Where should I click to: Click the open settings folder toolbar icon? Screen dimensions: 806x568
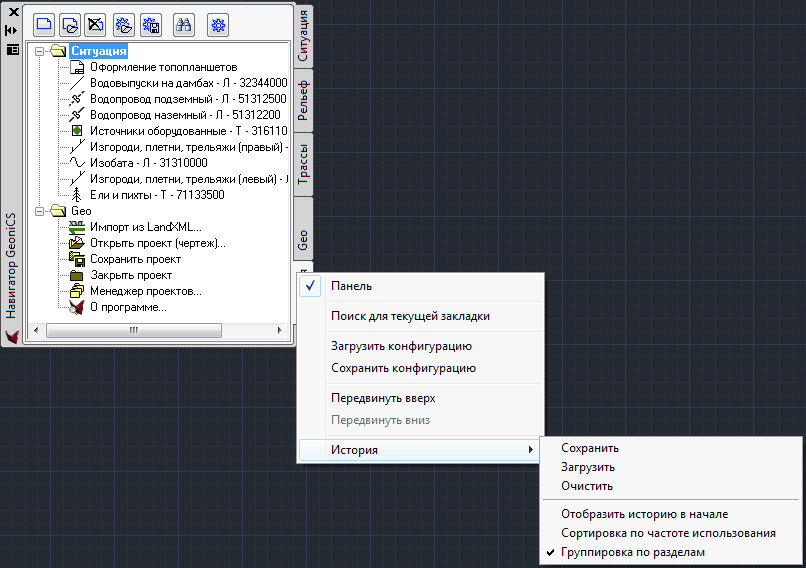pos(123,24)
